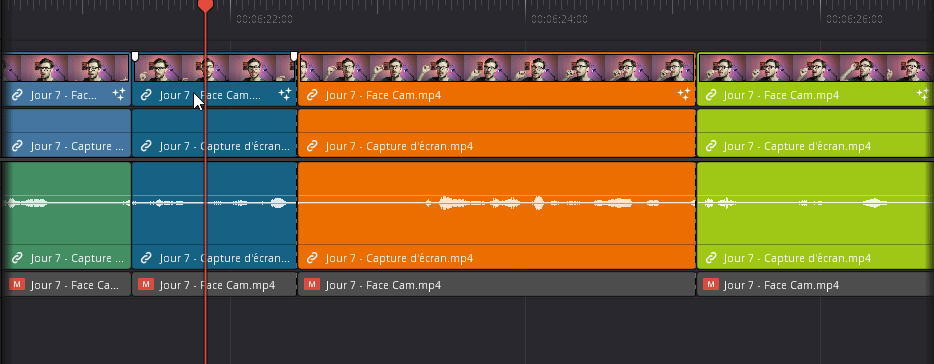The image size is (934, 364).
Task: Click the orange audio clip waveform
Action: [497, 203]
